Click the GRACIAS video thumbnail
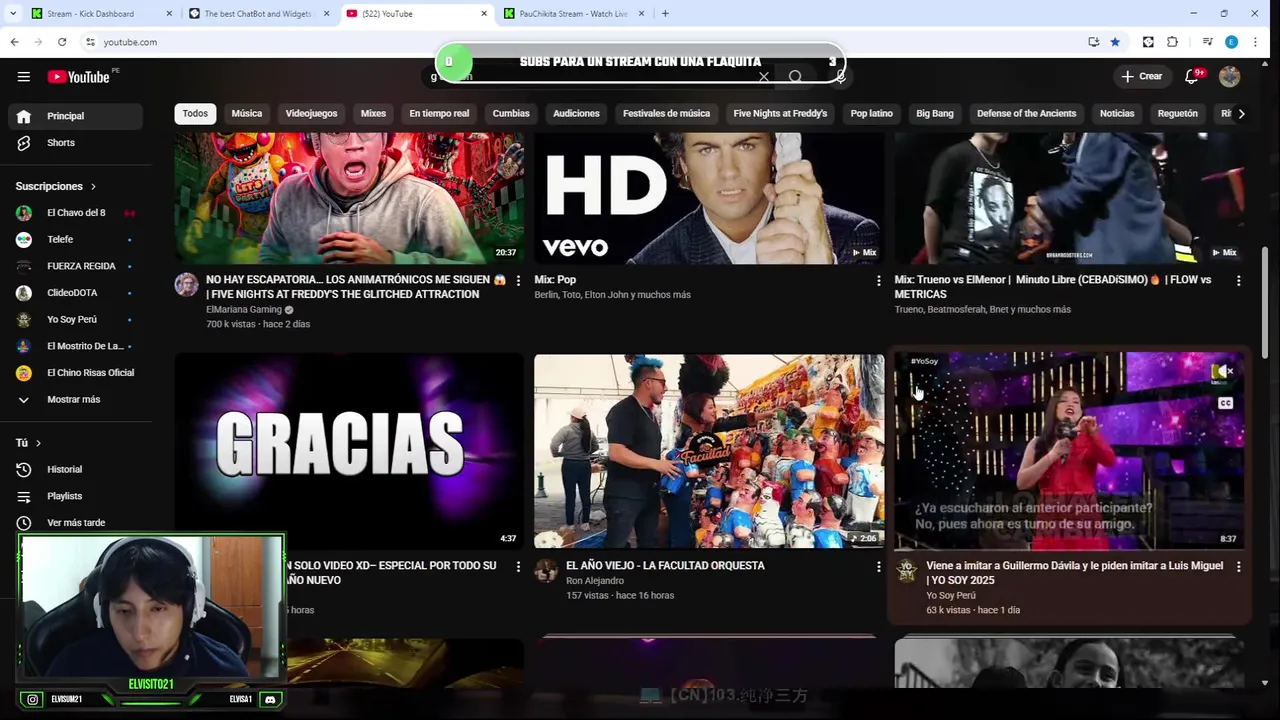 click(349, 449)
